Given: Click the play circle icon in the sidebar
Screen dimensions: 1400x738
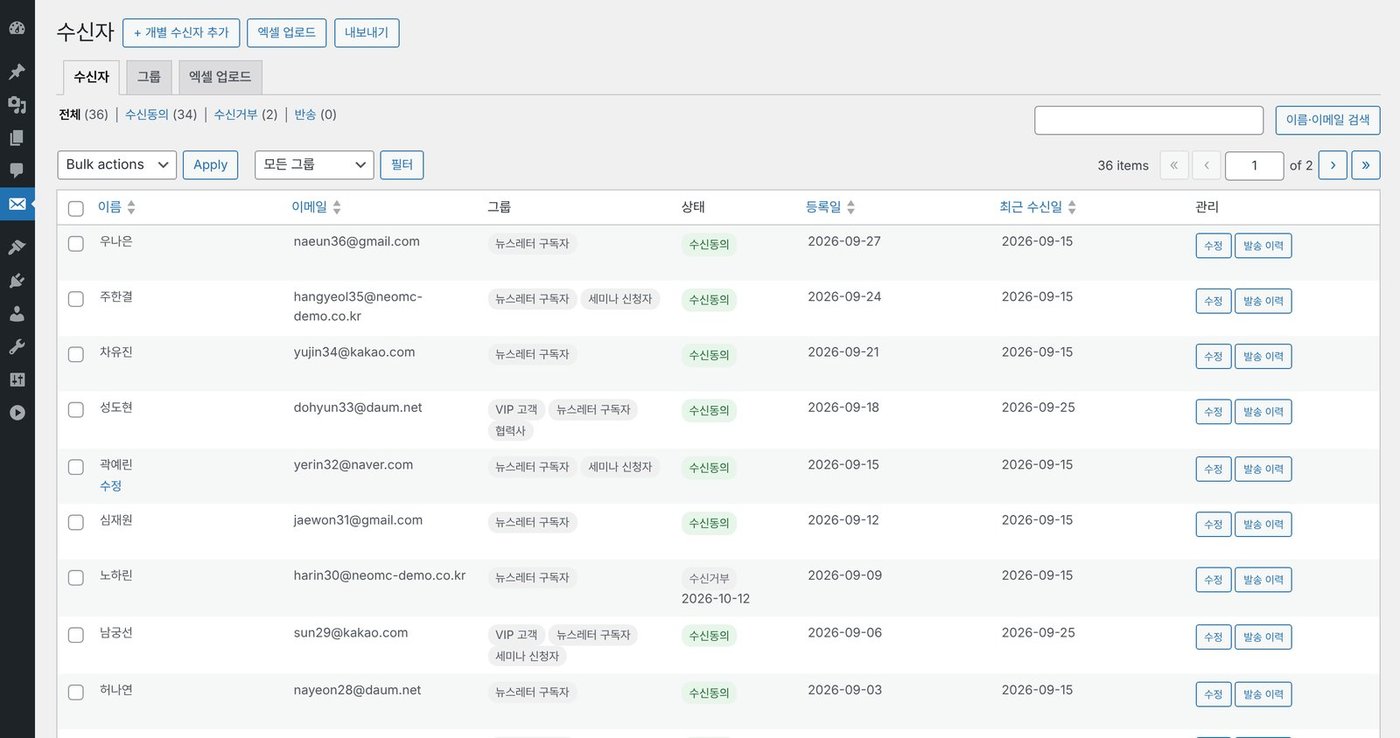Looking at the screenshot, I should tap(17, 412).
